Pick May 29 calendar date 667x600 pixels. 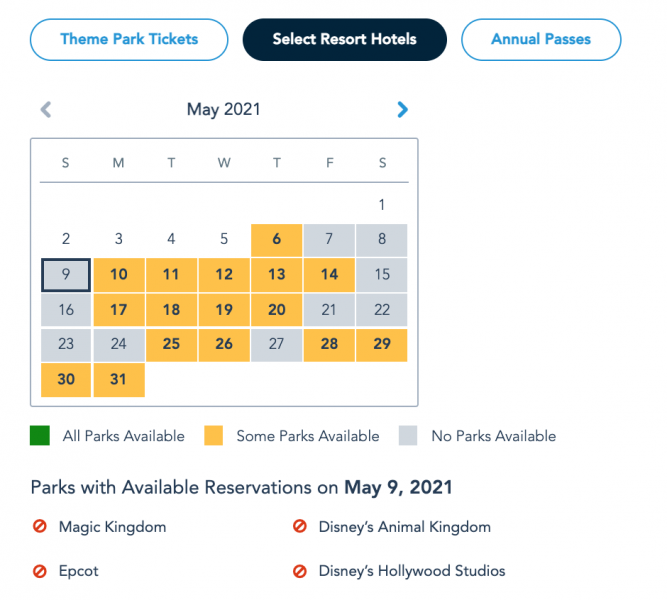(382, 345)
